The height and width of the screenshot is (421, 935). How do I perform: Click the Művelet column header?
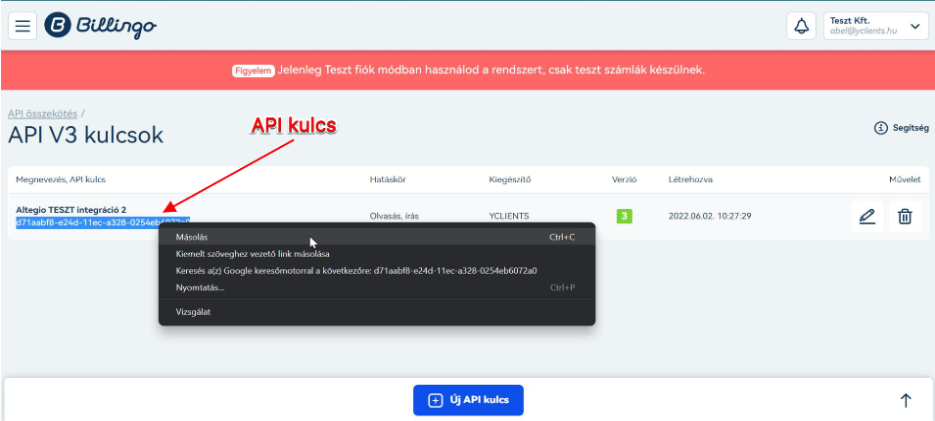(905, 179)
